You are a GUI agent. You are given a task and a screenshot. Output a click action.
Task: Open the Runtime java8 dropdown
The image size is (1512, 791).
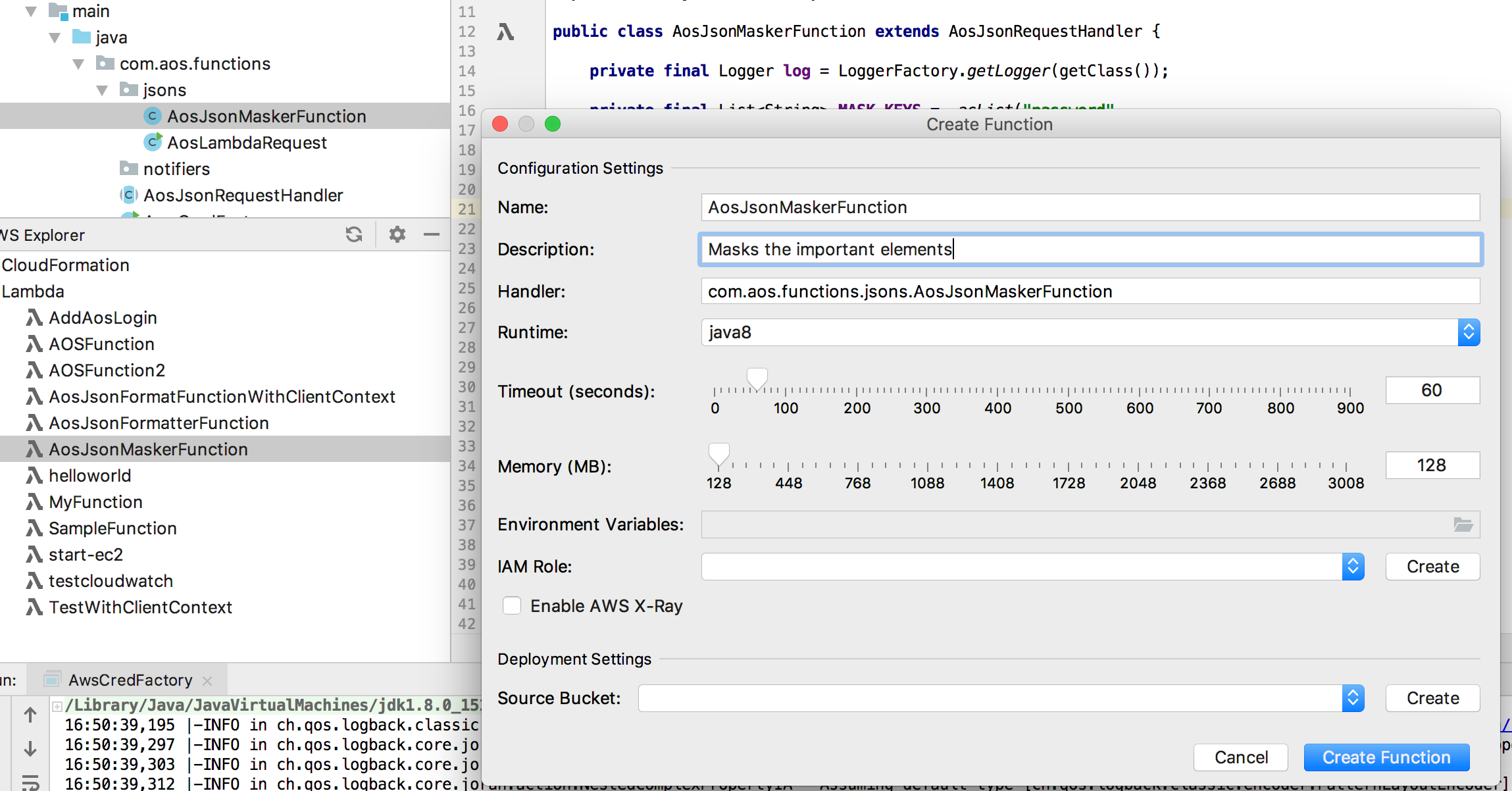pyautogui.click(x=1468, y=332)
